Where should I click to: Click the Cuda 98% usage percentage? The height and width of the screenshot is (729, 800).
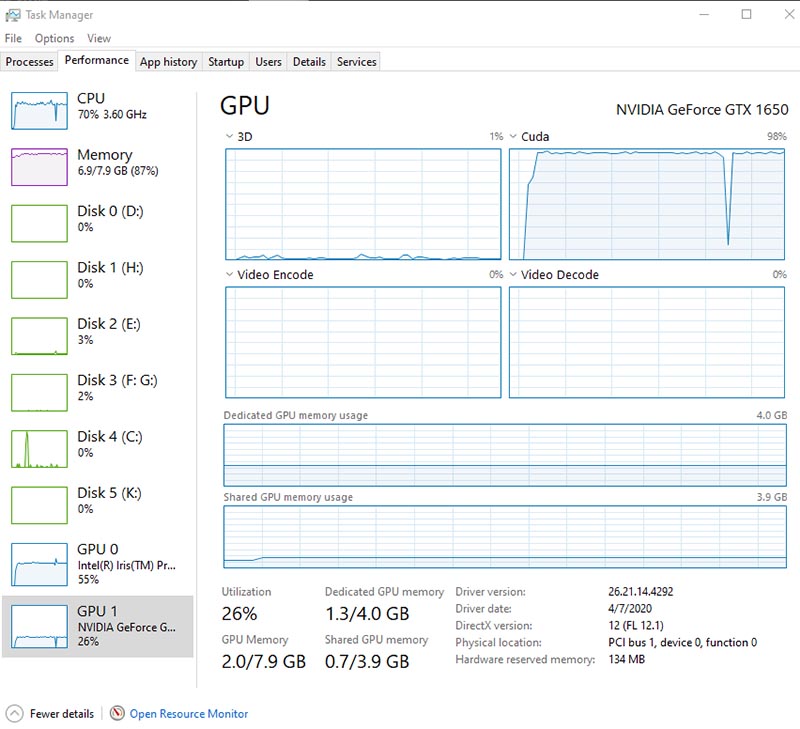click(777, 136)
